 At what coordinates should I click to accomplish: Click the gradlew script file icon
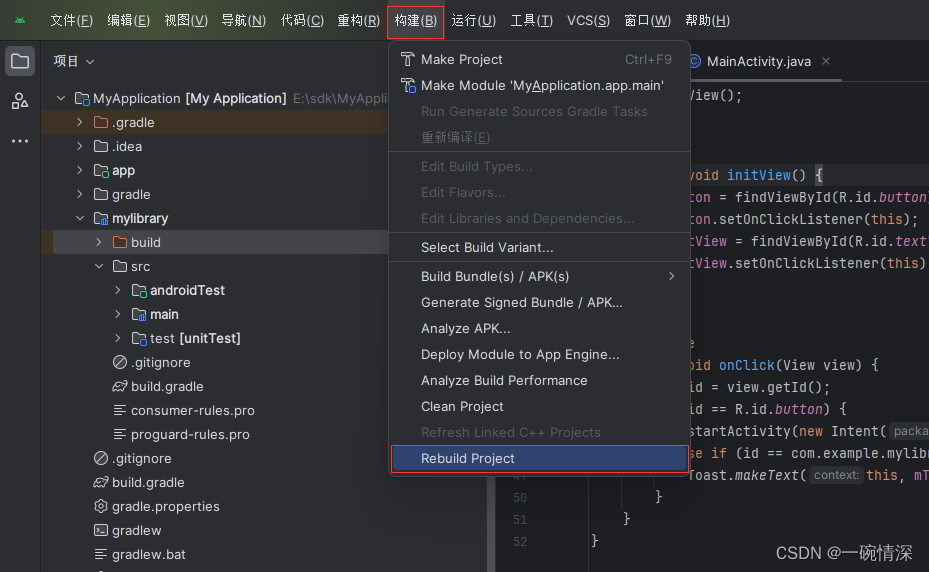click(x=101, y=531)
